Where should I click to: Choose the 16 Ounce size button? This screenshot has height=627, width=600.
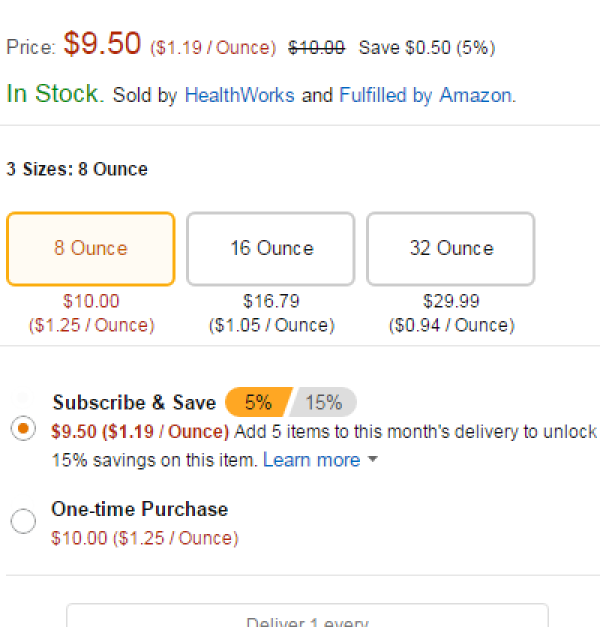[271, 249]
